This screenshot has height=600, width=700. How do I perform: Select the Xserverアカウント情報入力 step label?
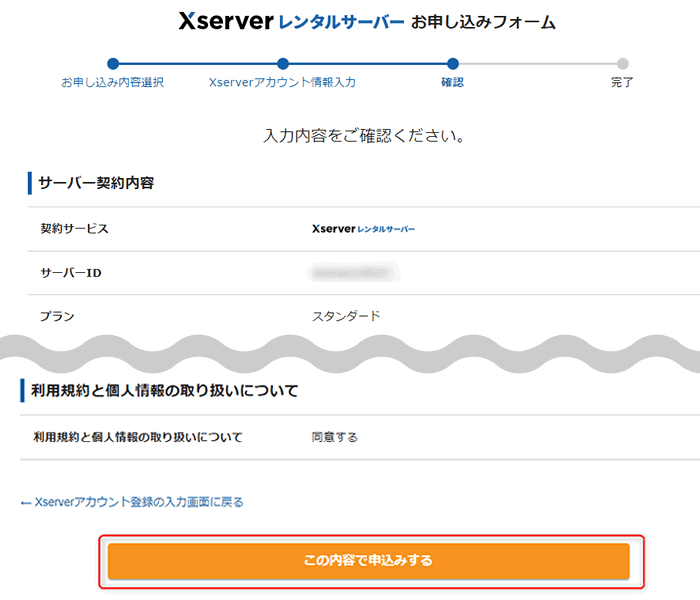pyautogui.click(x=283, y=82)
